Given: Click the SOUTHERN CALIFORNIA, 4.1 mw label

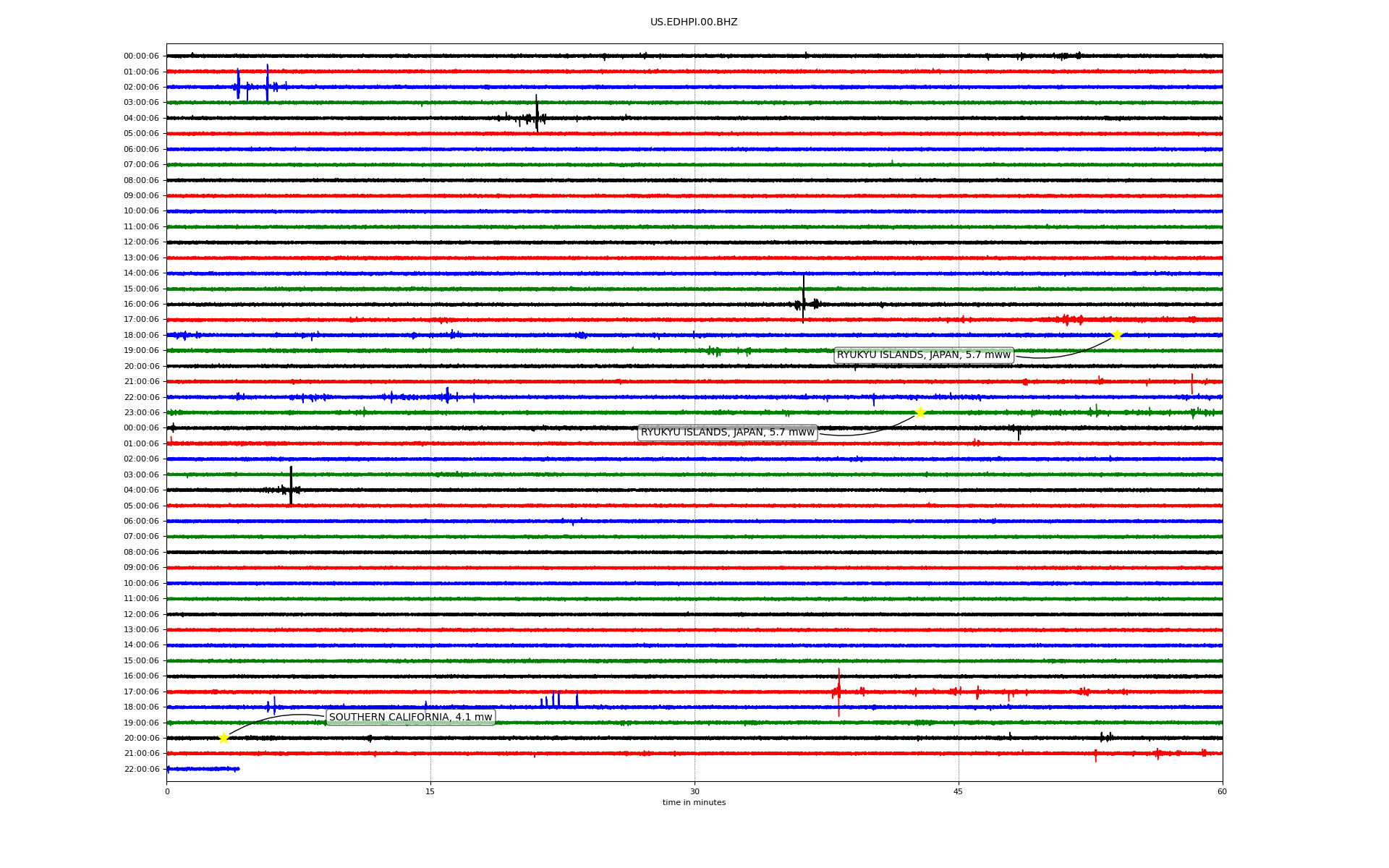Looking at the screenshot, I should click(410, 718).
